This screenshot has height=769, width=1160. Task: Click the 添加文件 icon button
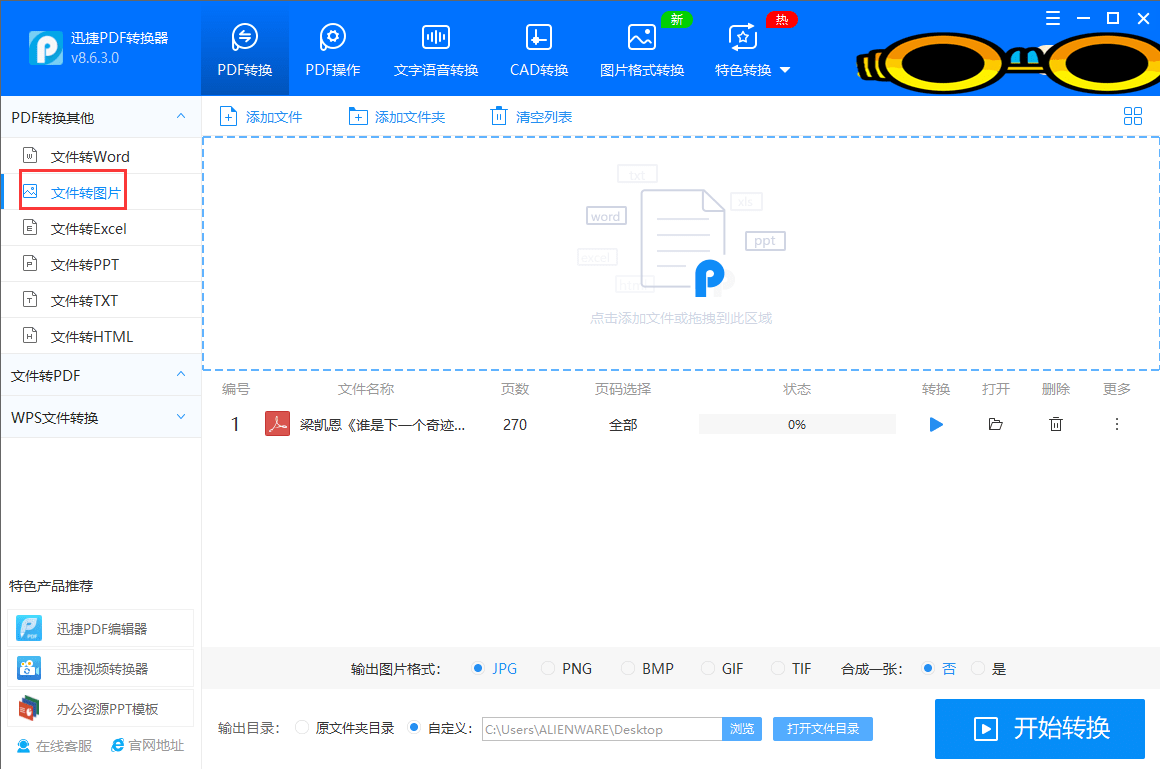pyautogui.click(x=229, y=117)
